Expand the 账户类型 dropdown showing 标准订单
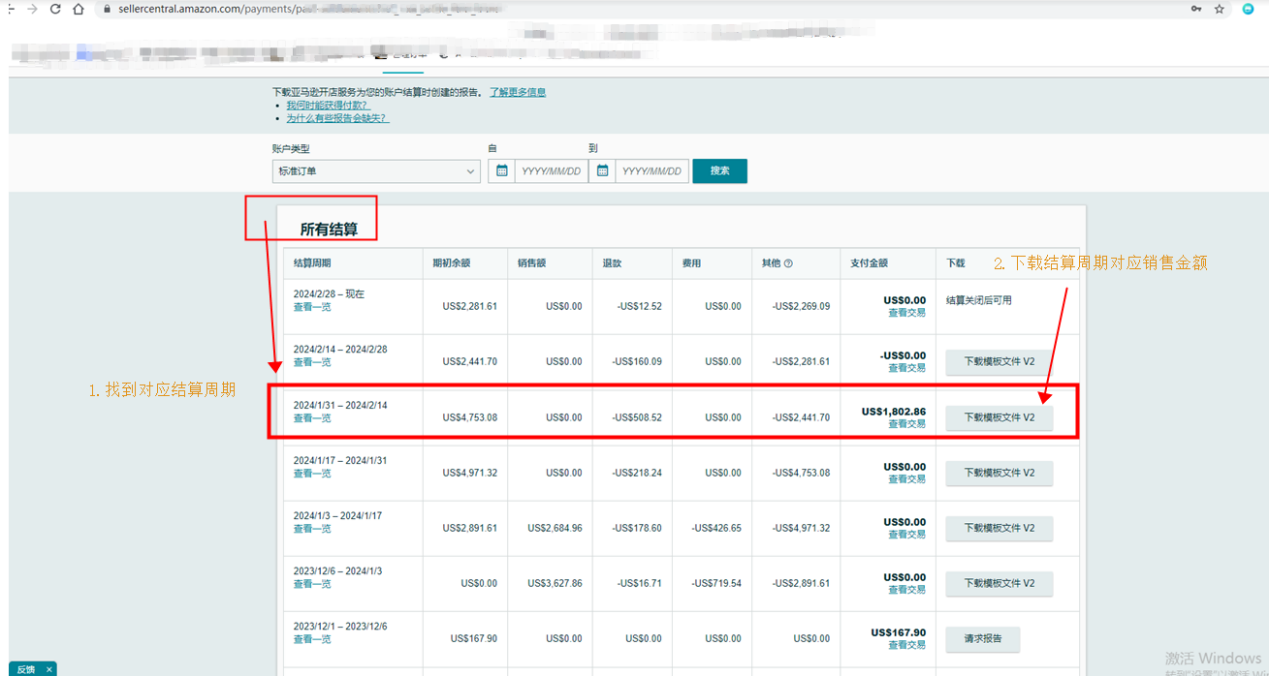 [376, 171]
